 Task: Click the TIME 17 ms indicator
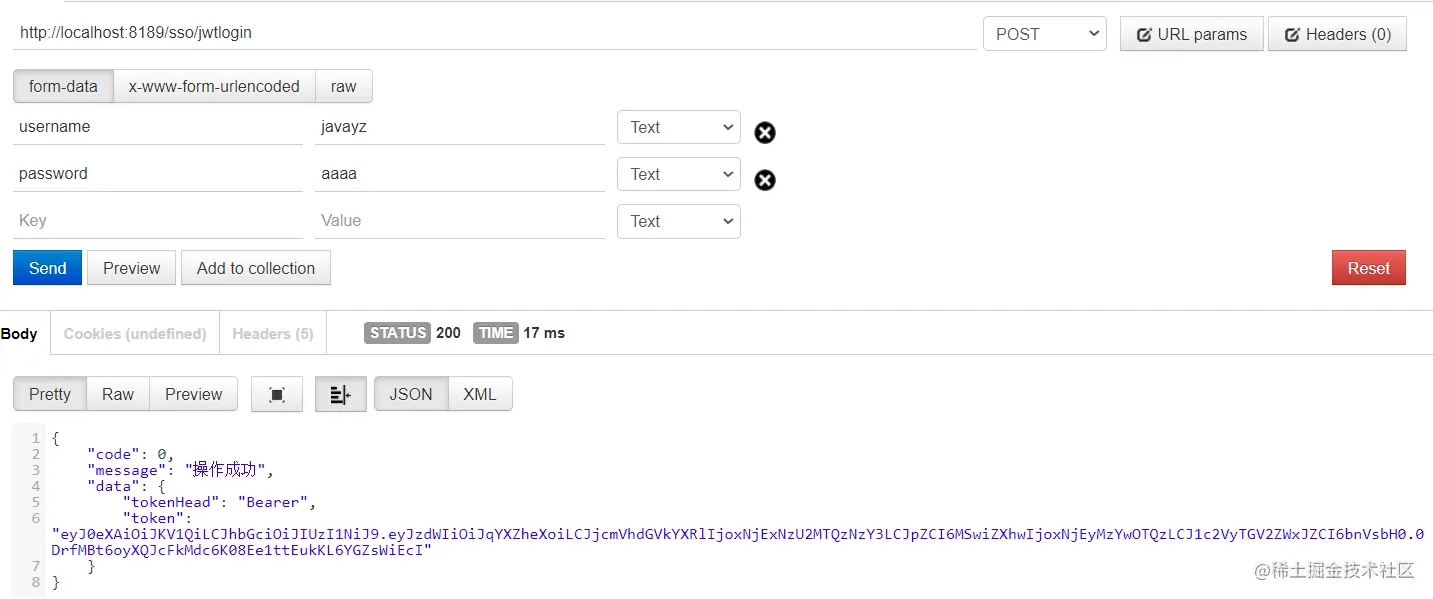(x=519, y=333)
